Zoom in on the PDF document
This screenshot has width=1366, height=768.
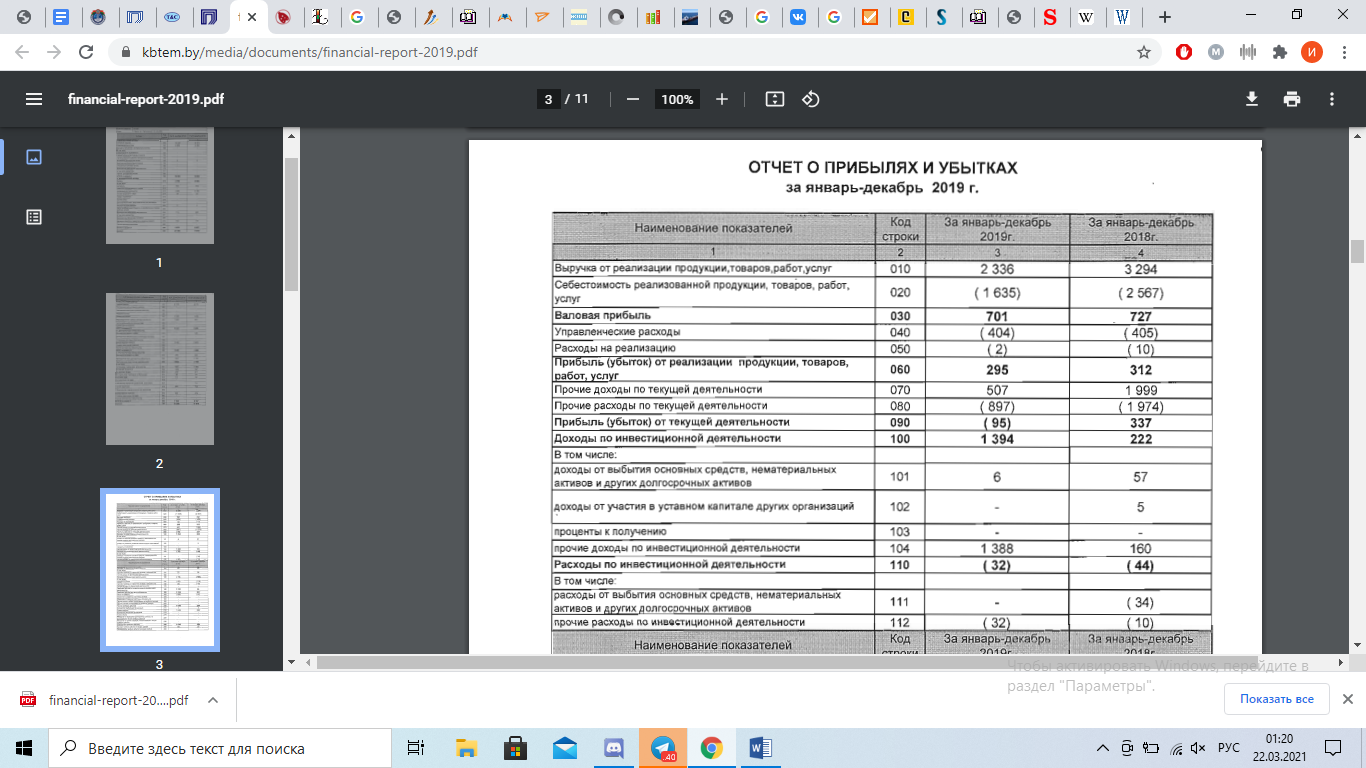pyautogui.click(x=722, y=99)
